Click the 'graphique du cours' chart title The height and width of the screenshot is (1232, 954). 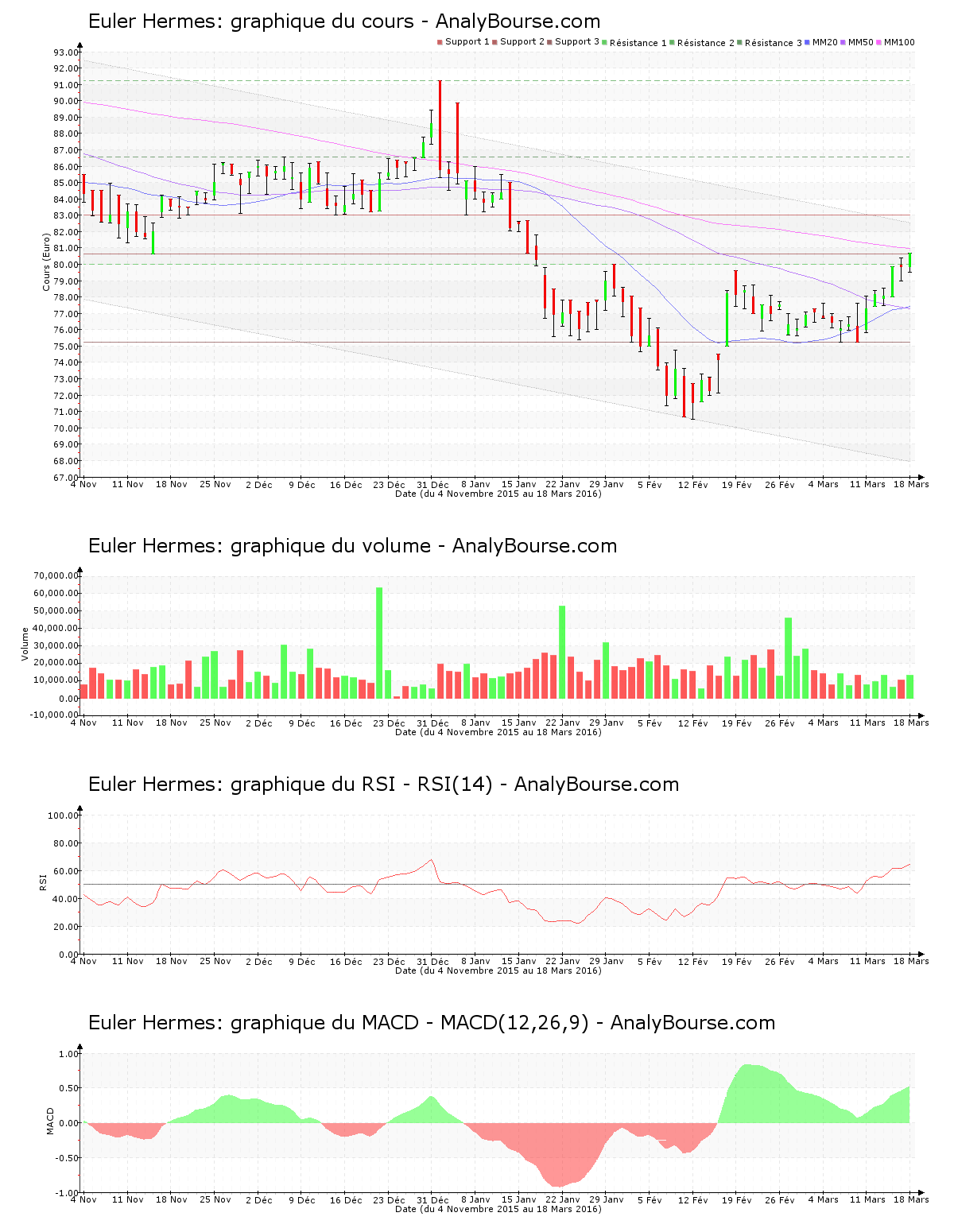pos(344,21)
